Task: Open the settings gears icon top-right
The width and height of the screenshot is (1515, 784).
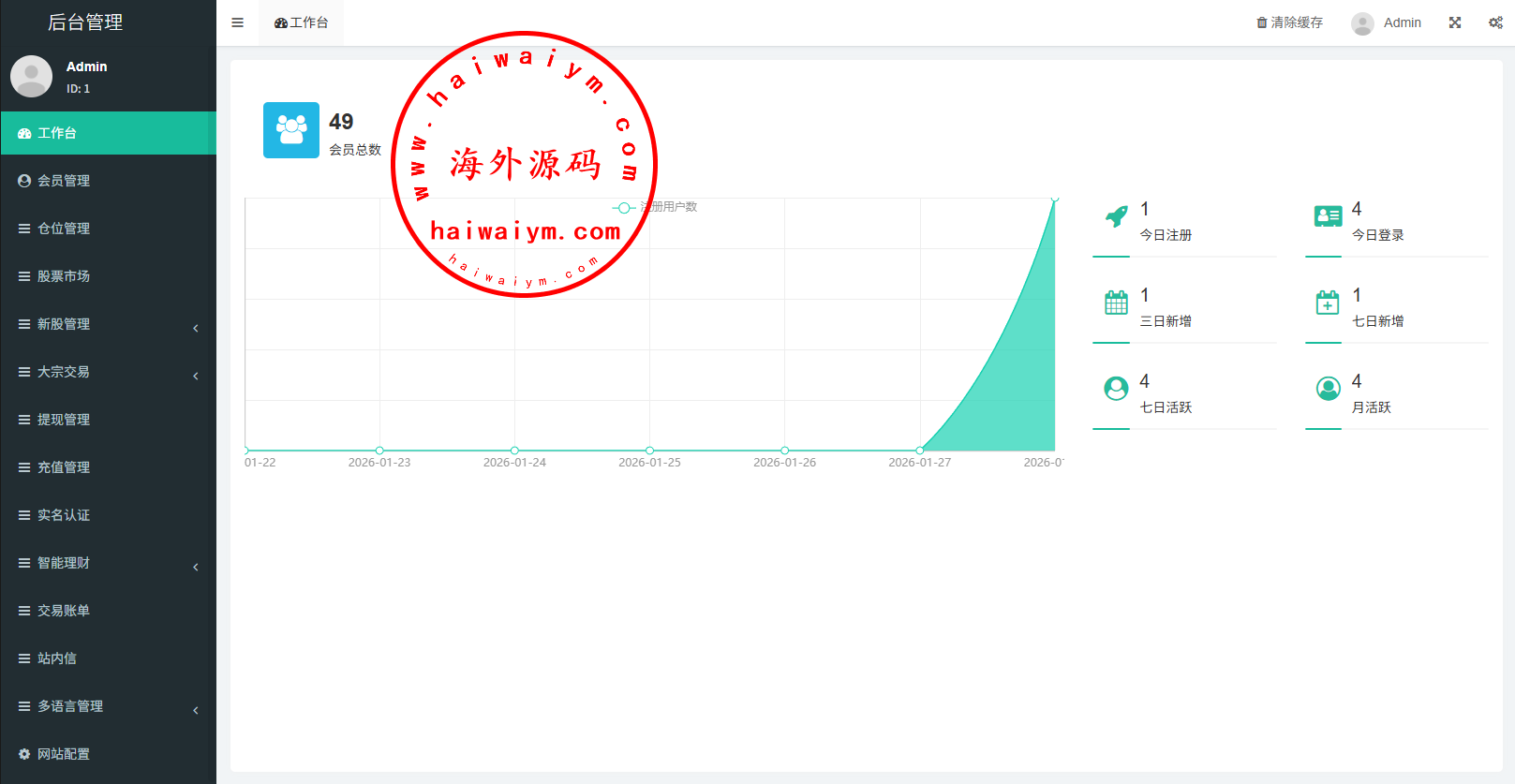Action: [x=1495, y=22]
